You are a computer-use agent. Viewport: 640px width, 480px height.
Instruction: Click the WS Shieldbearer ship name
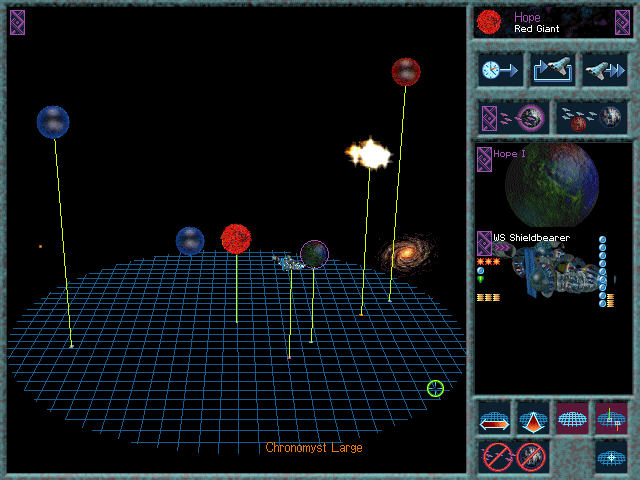pyautogui.click(x=531, y=238)
